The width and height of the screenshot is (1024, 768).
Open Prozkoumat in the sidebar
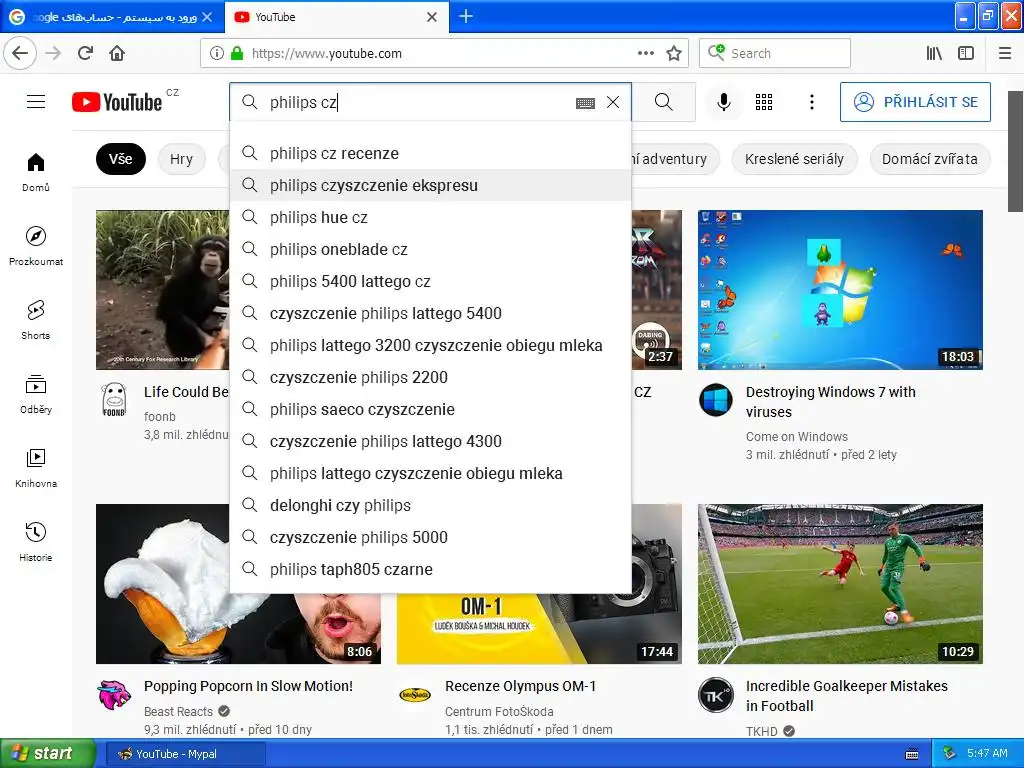coord(36,246)
